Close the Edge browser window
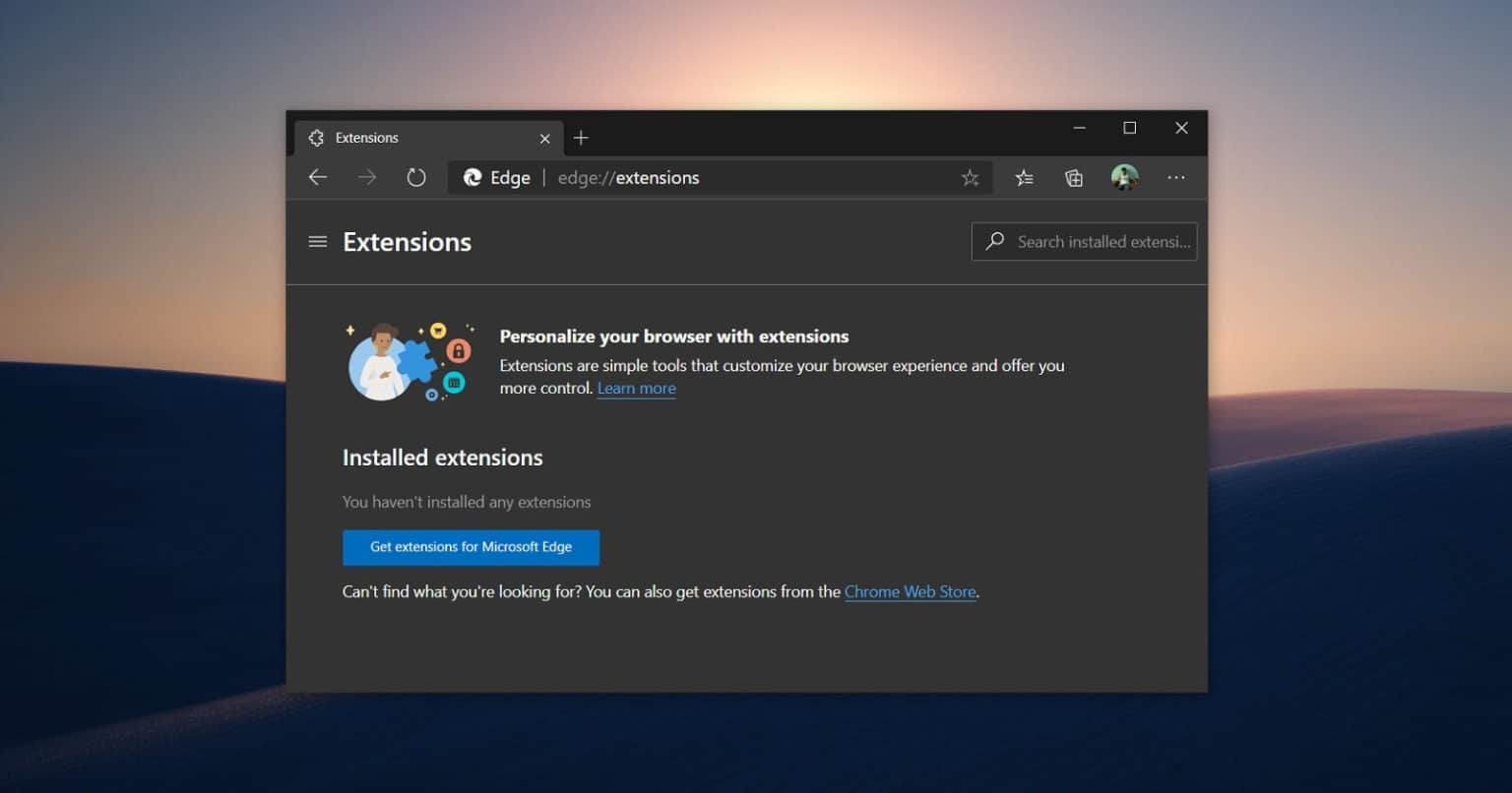The image size is (1512, 793). tap(1181, 128)
